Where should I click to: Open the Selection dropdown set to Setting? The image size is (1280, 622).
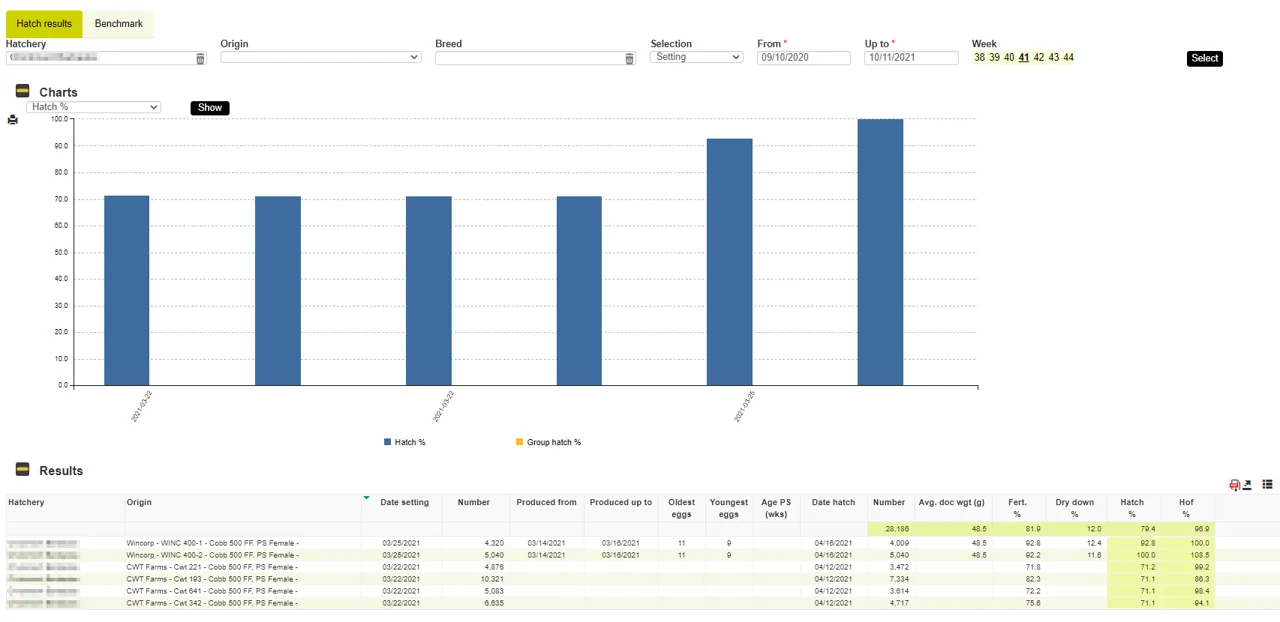(x=696, y=57)
